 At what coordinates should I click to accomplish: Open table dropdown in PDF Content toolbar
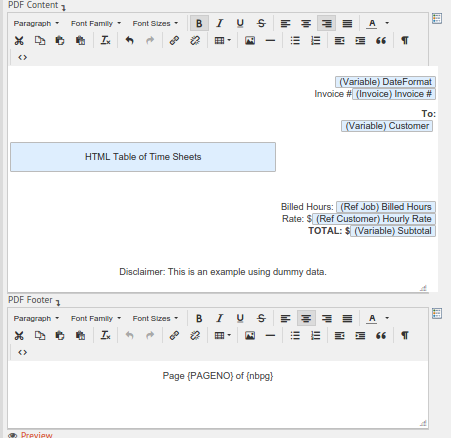point(222,41)
